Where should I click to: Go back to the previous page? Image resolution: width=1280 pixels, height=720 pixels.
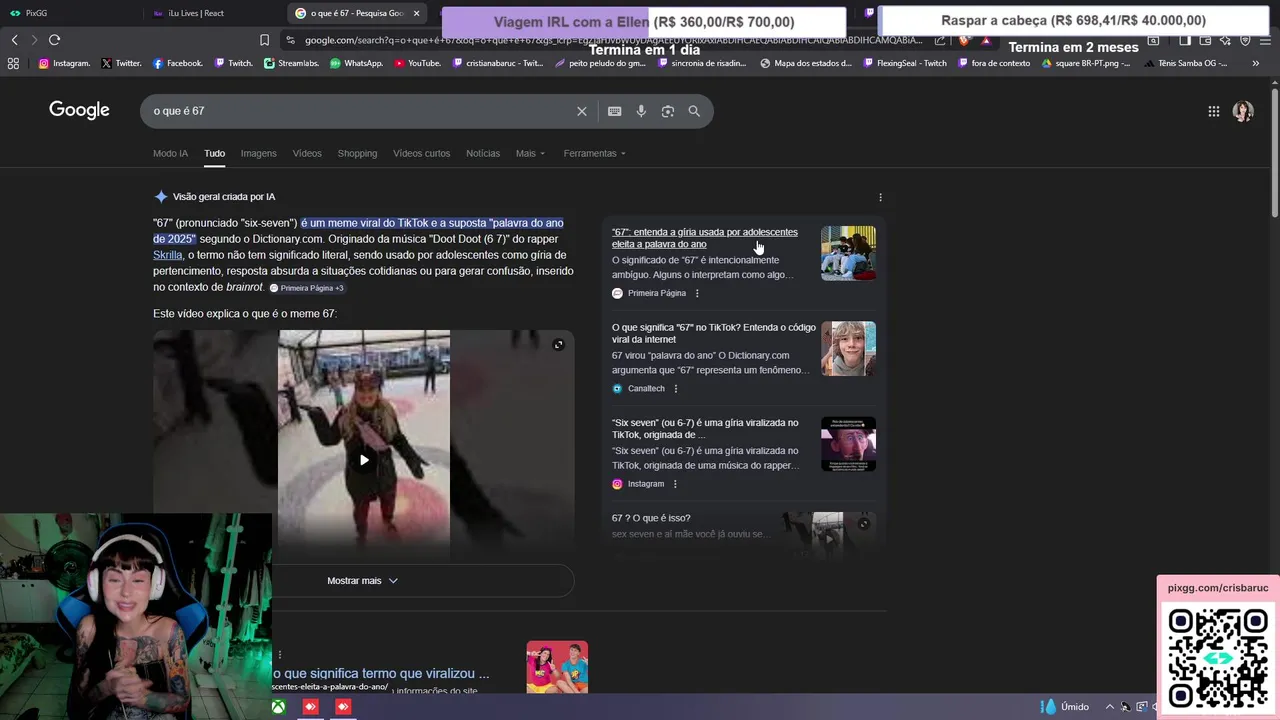[x=14, y=40]
